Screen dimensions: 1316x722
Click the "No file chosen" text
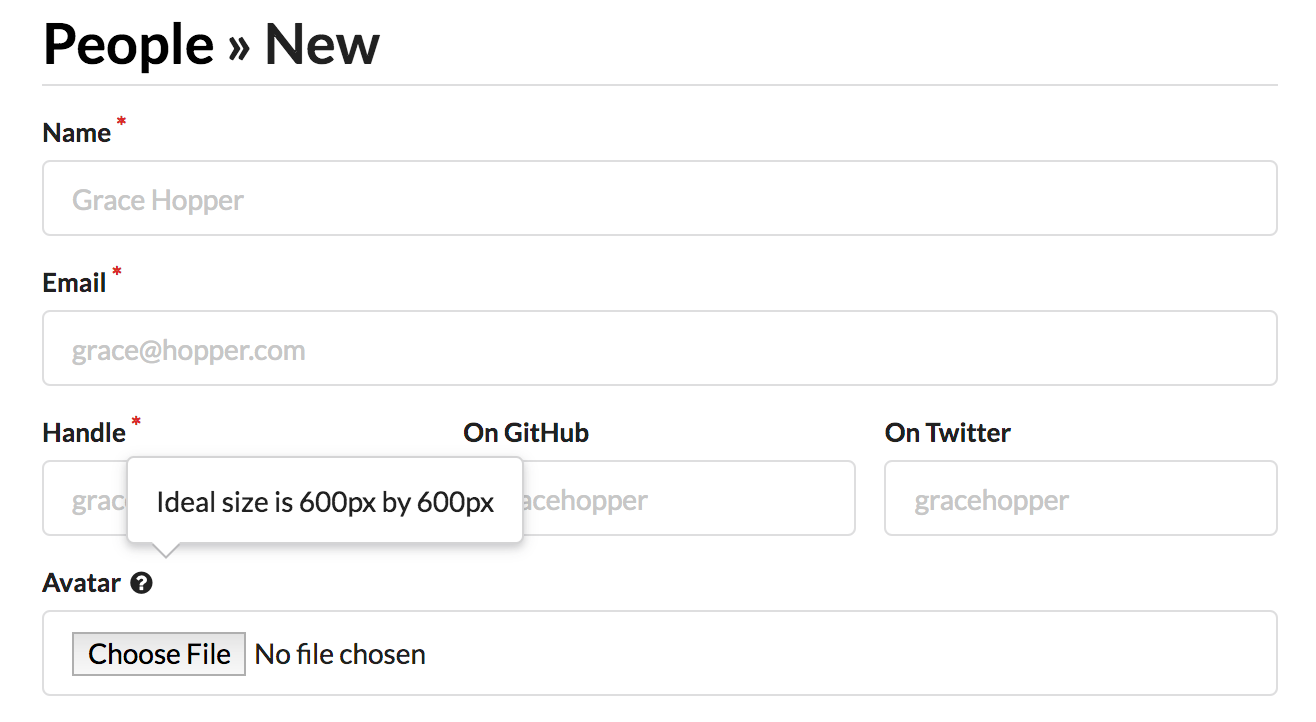[340, 654]
